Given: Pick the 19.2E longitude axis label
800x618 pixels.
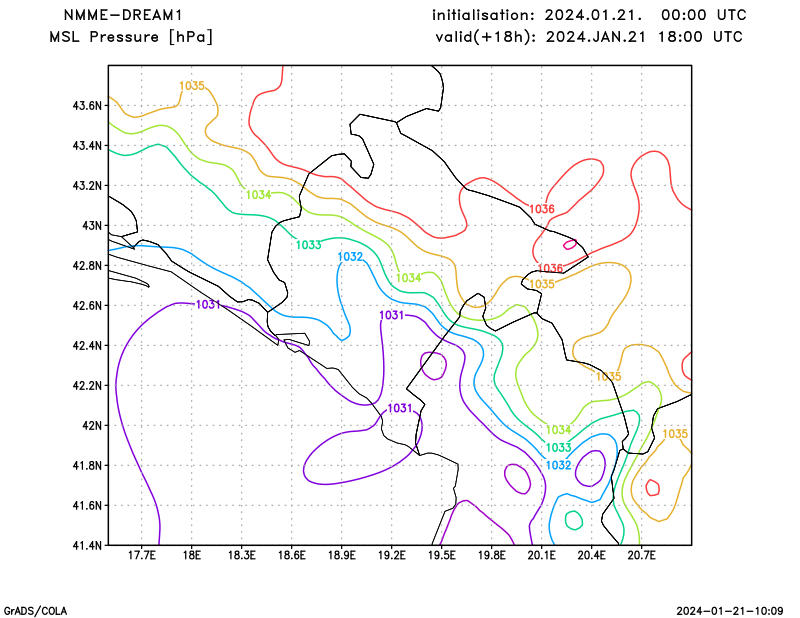Looking at the screenshot, I should (x=391, y=555).
